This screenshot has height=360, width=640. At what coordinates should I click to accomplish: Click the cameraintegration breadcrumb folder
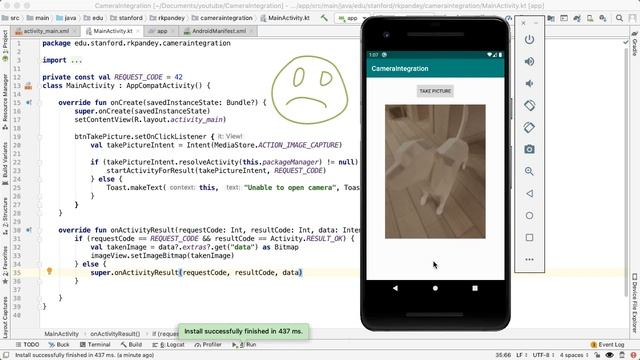(222, 18)
